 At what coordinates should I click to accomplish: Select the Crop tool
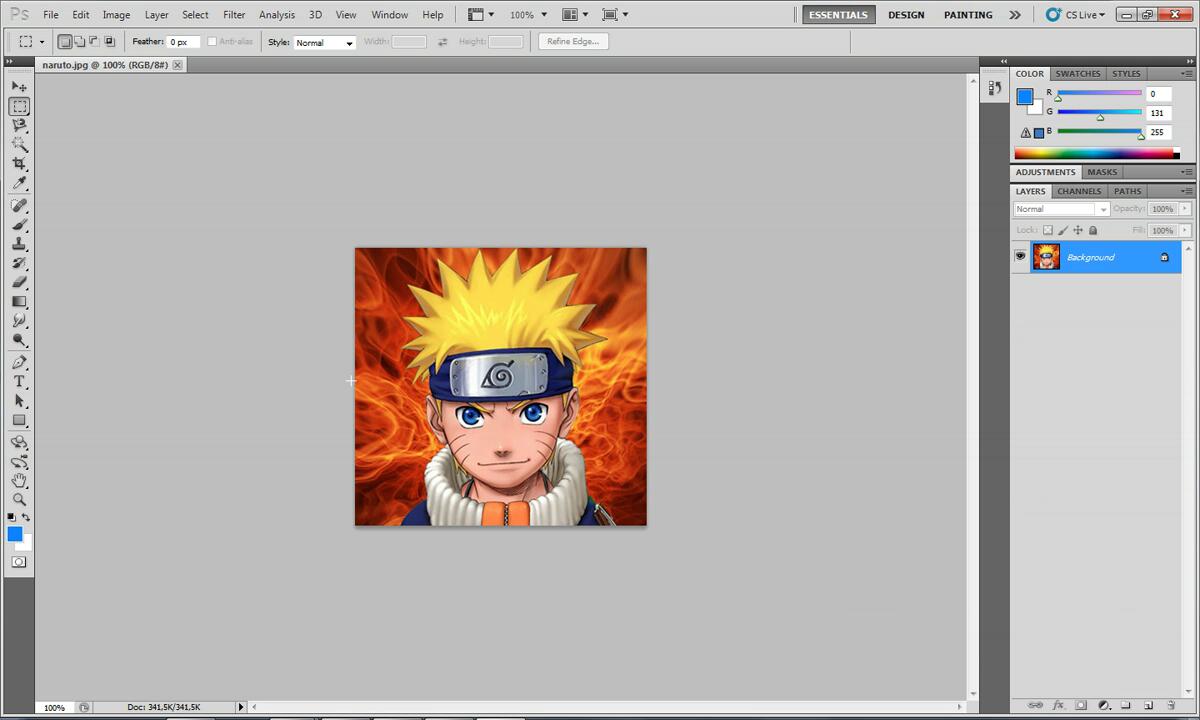[19, 164]
